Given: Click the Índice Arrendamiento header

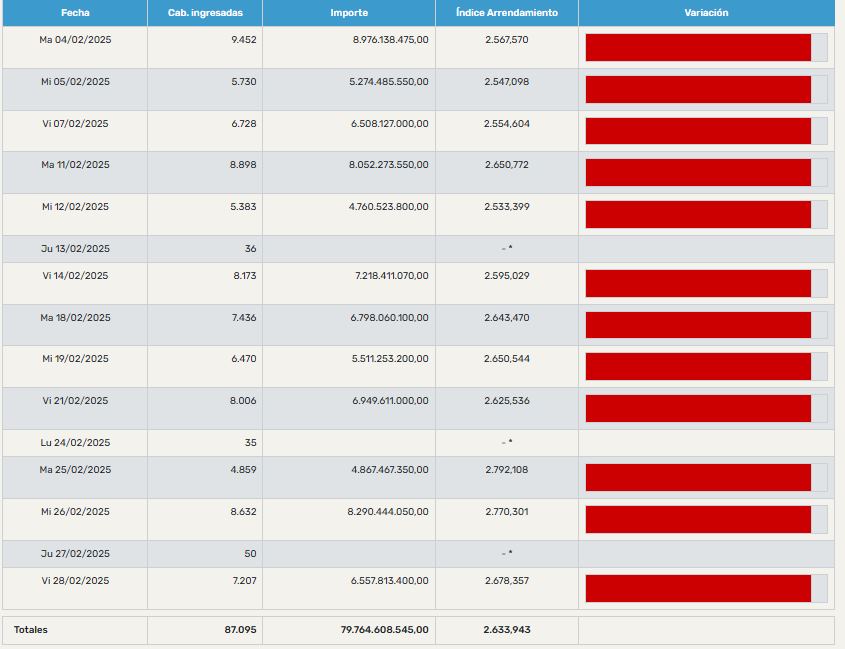Looking at the screenshot, I should click(x=507, y=13).
